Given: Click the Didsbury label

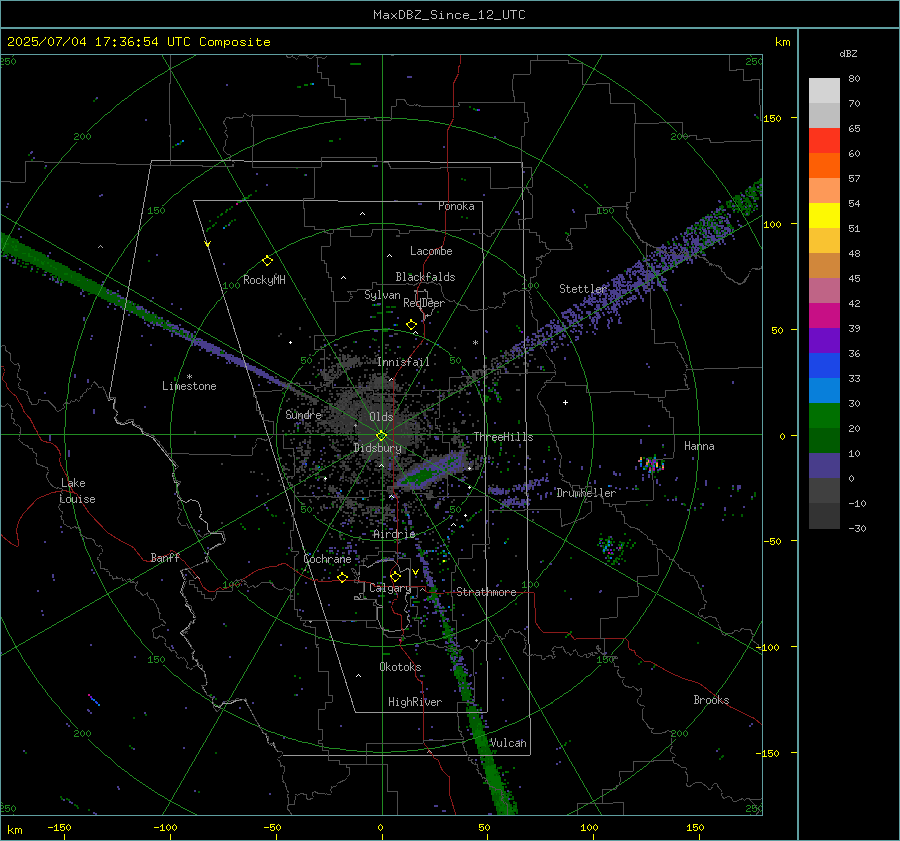Looking at the screenshot, I should [377, 448].
